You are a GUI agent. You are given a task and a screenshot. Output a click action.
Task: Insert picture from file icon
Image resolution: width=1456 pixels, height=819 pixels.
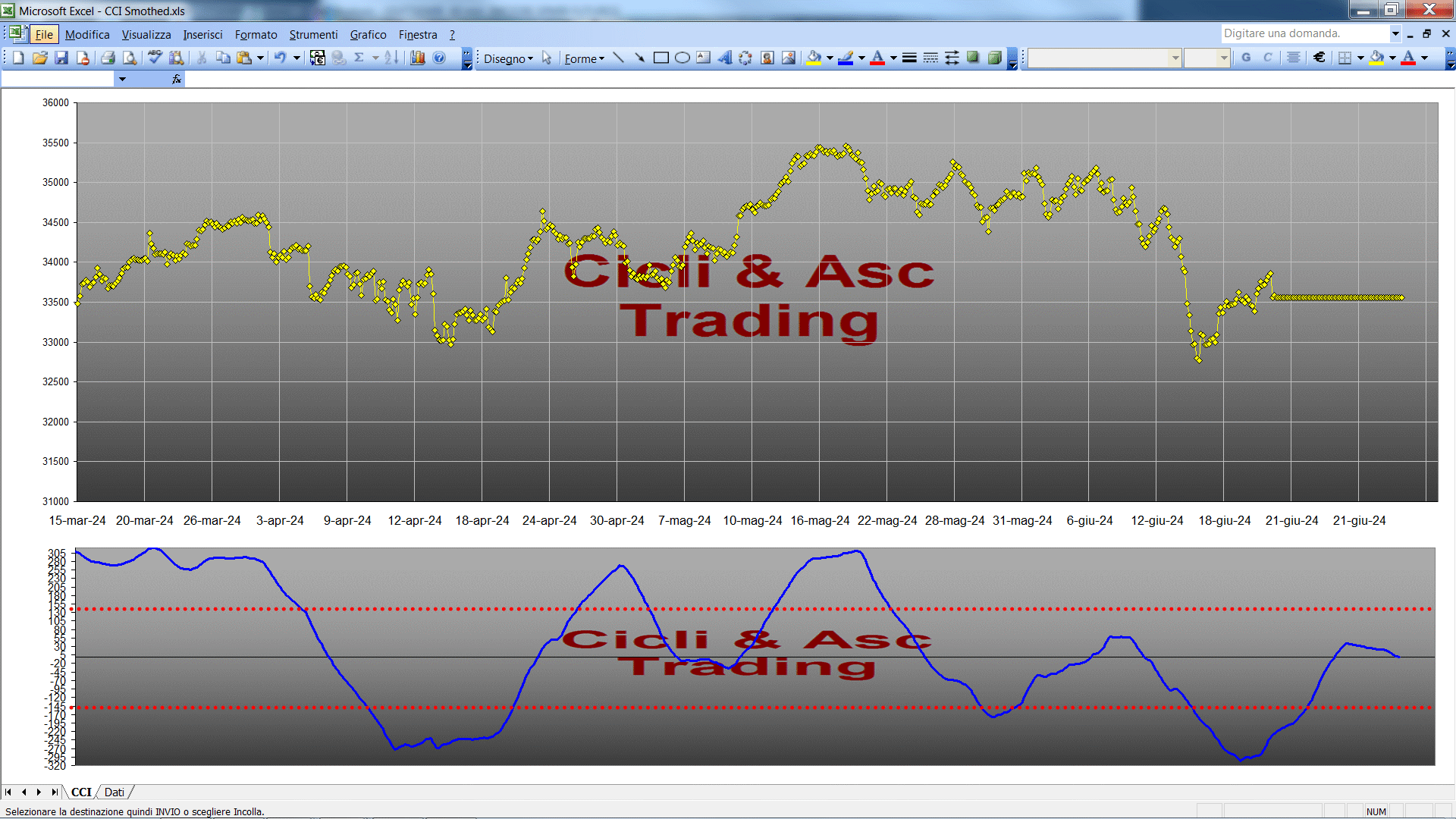tap(789, 58)
